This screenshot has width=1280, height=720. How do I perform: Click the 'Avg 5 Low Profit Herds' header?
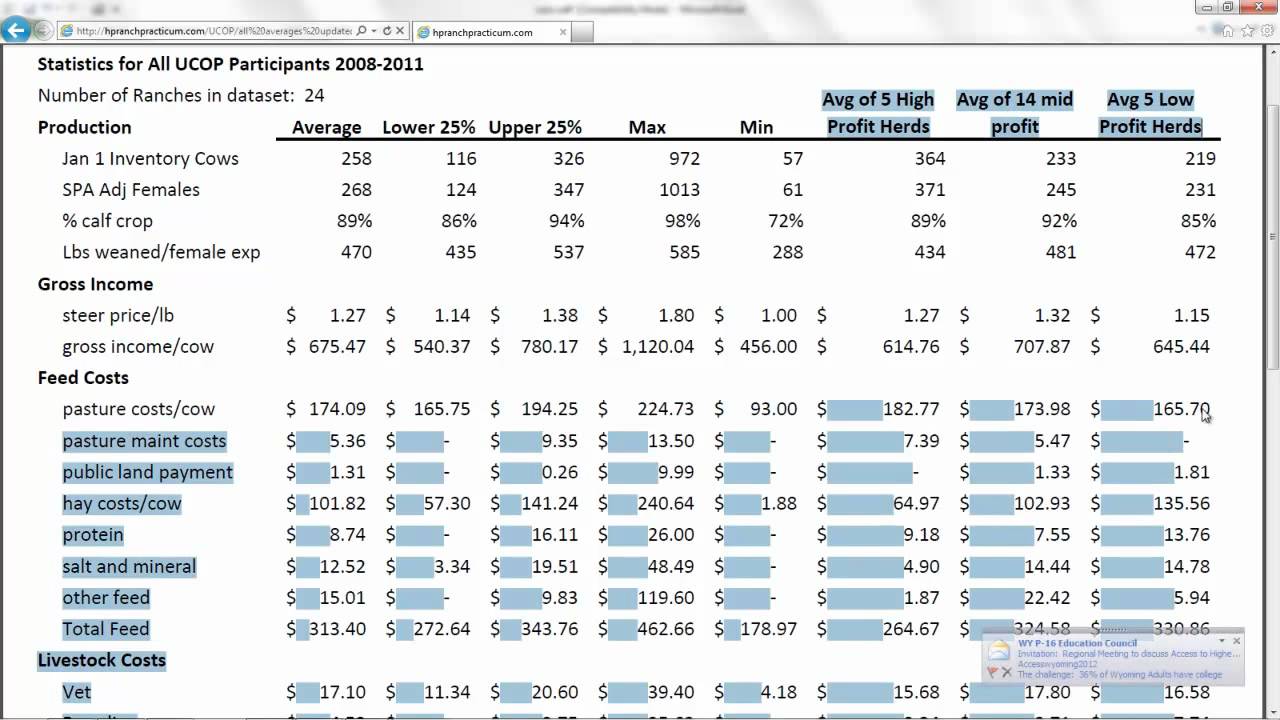(1150, 113)
